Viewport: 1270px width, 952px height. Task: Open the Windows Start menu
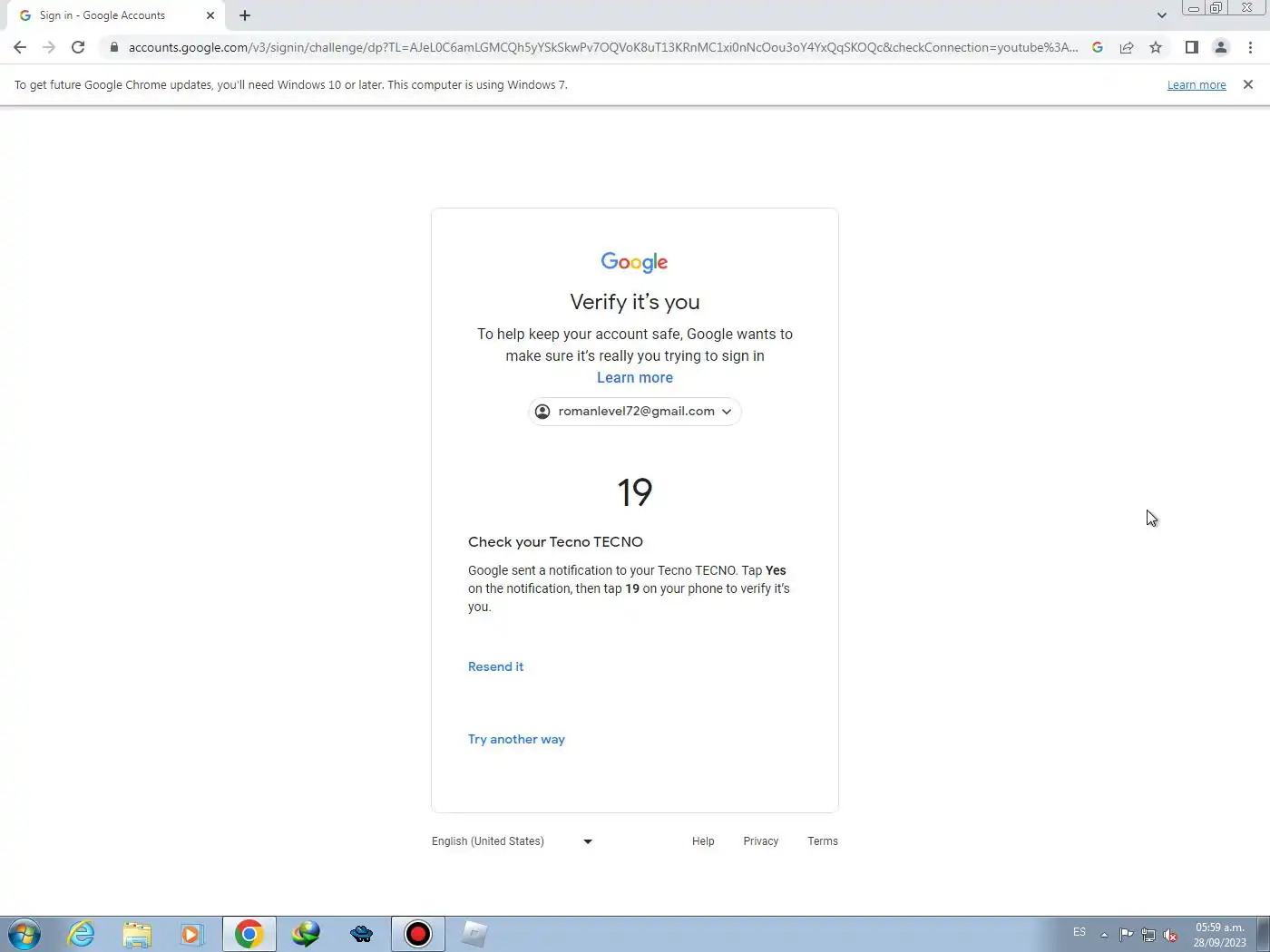(x=24, y=934)
